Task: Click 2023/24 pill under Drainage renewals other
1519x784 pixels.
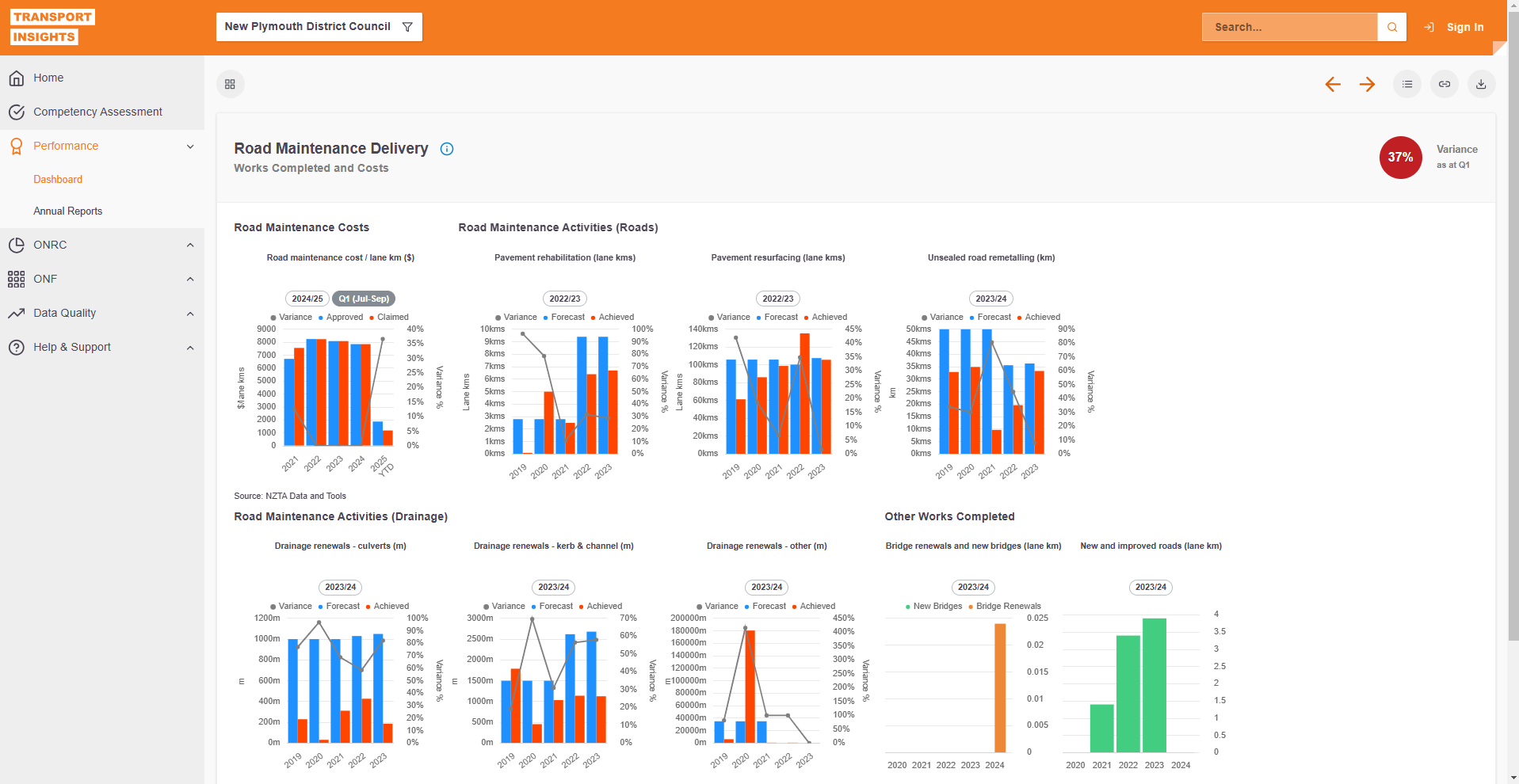Action: pos(767,587)
